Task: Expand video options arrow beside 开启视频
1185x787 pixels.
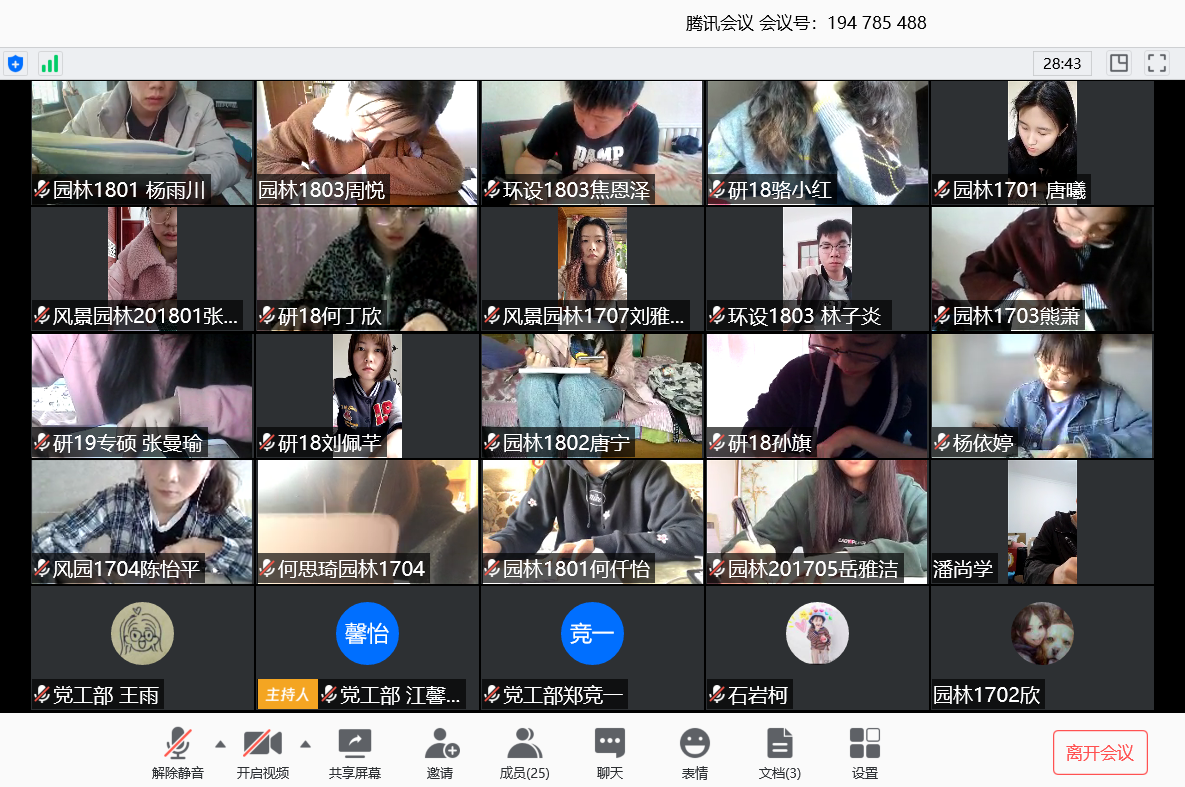Action: [306, 743]
